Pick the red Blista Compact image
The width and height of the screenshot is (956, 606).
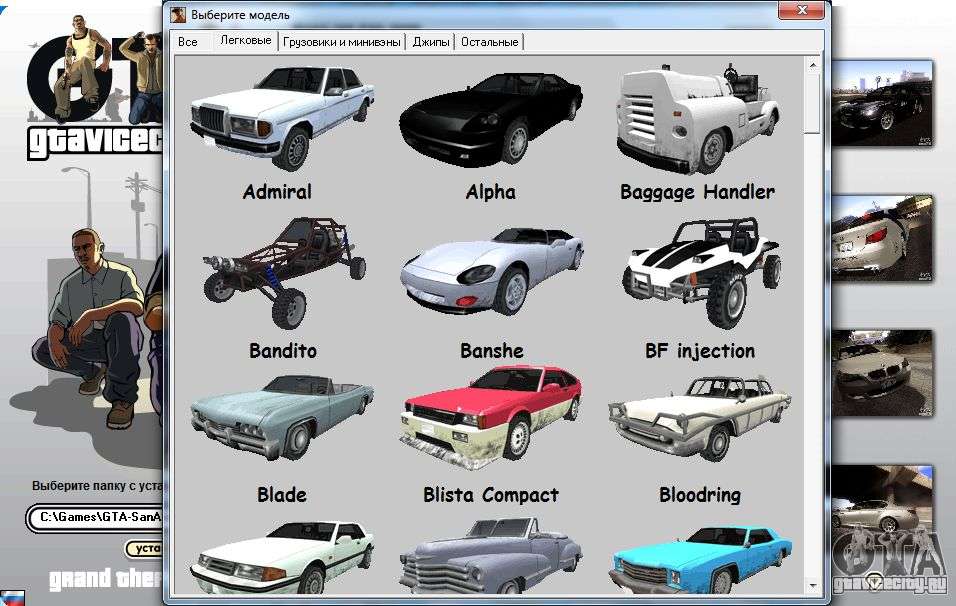(x=491, y=417)
